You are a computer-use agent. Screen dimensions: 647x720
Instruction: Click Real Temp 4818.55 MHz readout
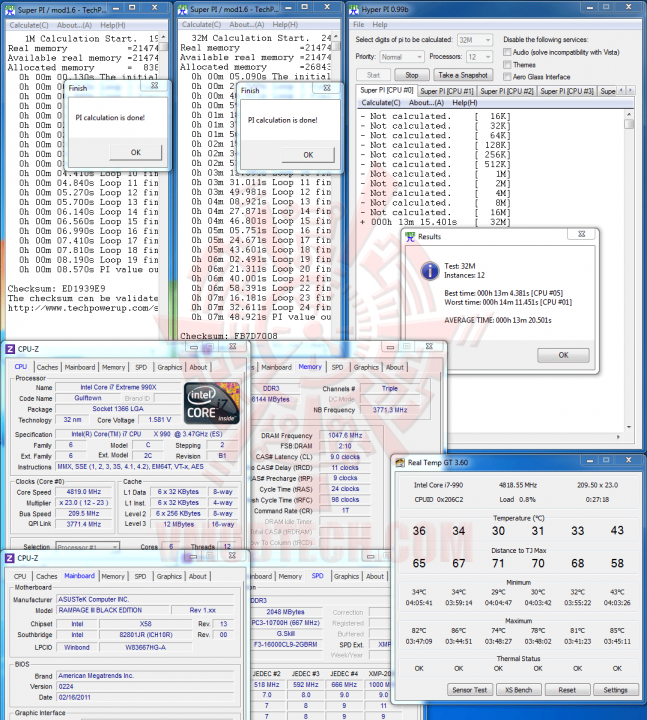(518, 485)
